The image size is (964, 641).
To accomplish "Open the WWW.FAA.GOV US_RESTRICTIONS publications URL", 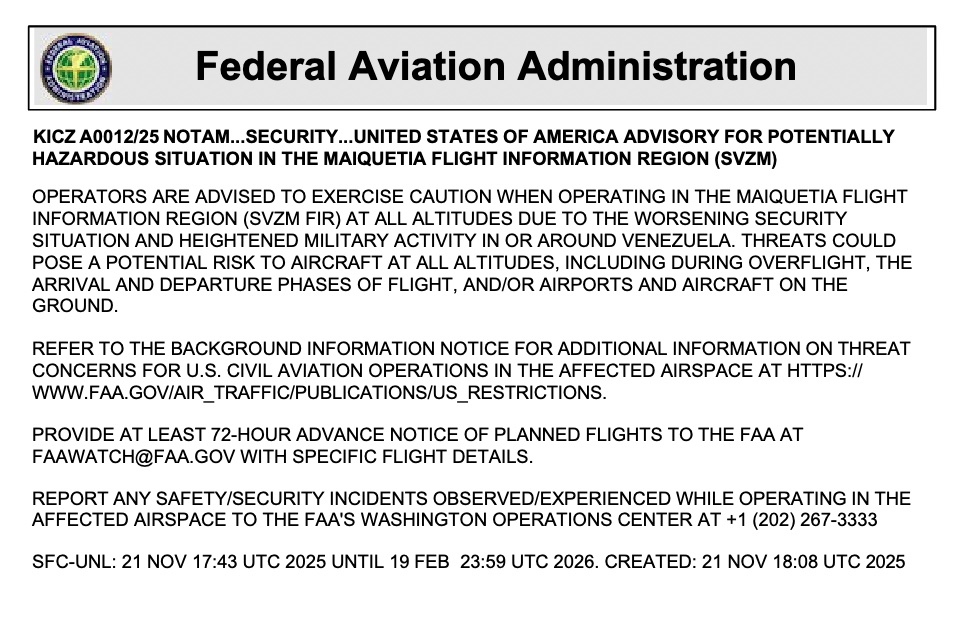I will point(319,393).
